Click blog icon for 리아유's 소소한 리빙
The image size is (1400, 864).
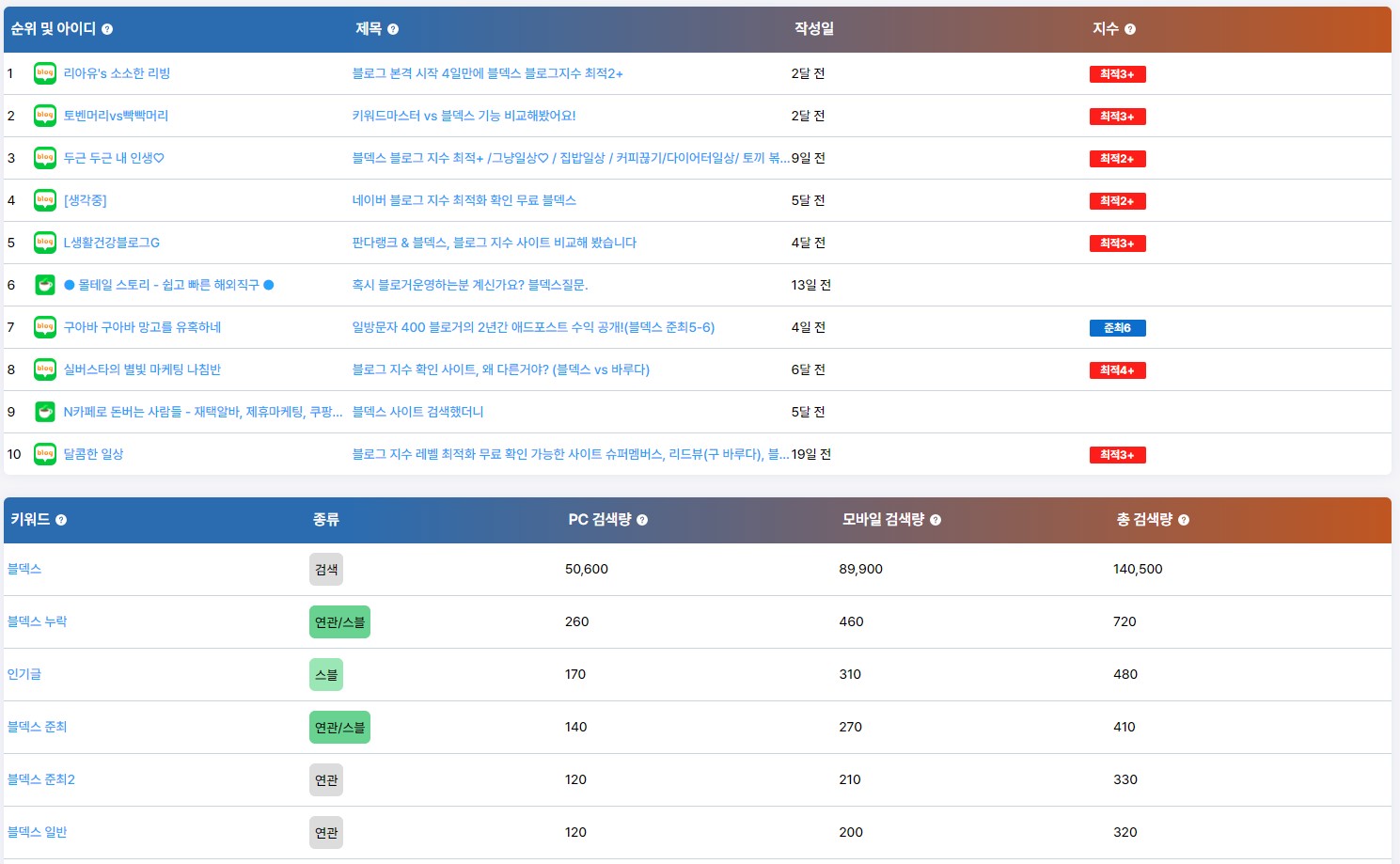pyautogui.click(x=45, y=73)
